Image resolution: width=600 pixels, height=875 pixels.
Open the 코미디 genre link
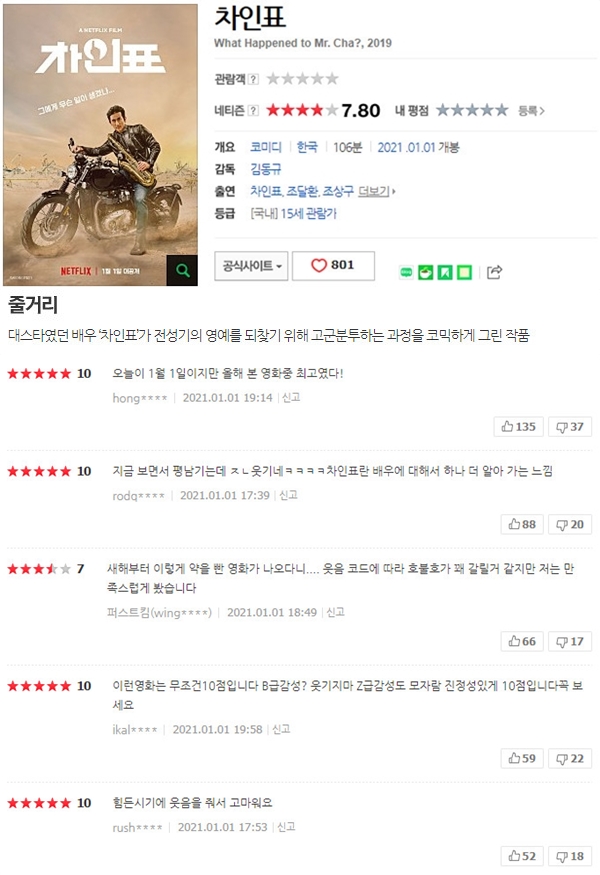(266, 147)
